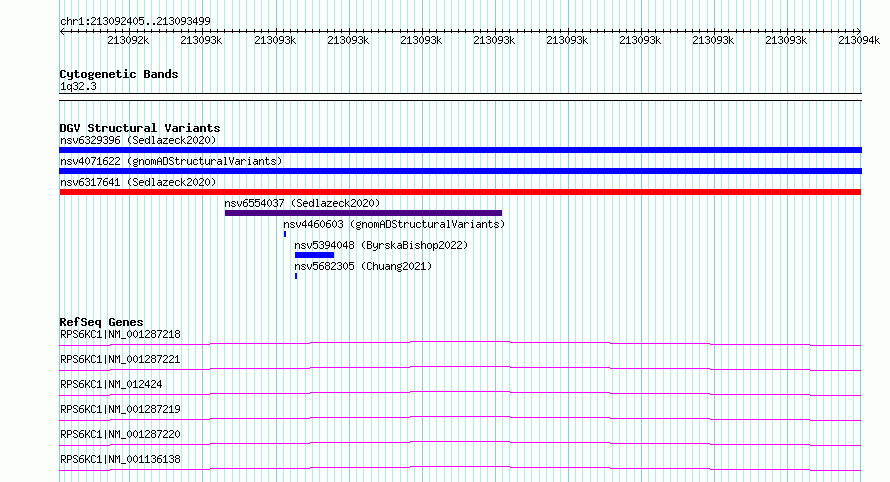Open transcript RPS6KC1|NM_001287220 label
This screenshot has height=482, width=890.
click(120, 434)
